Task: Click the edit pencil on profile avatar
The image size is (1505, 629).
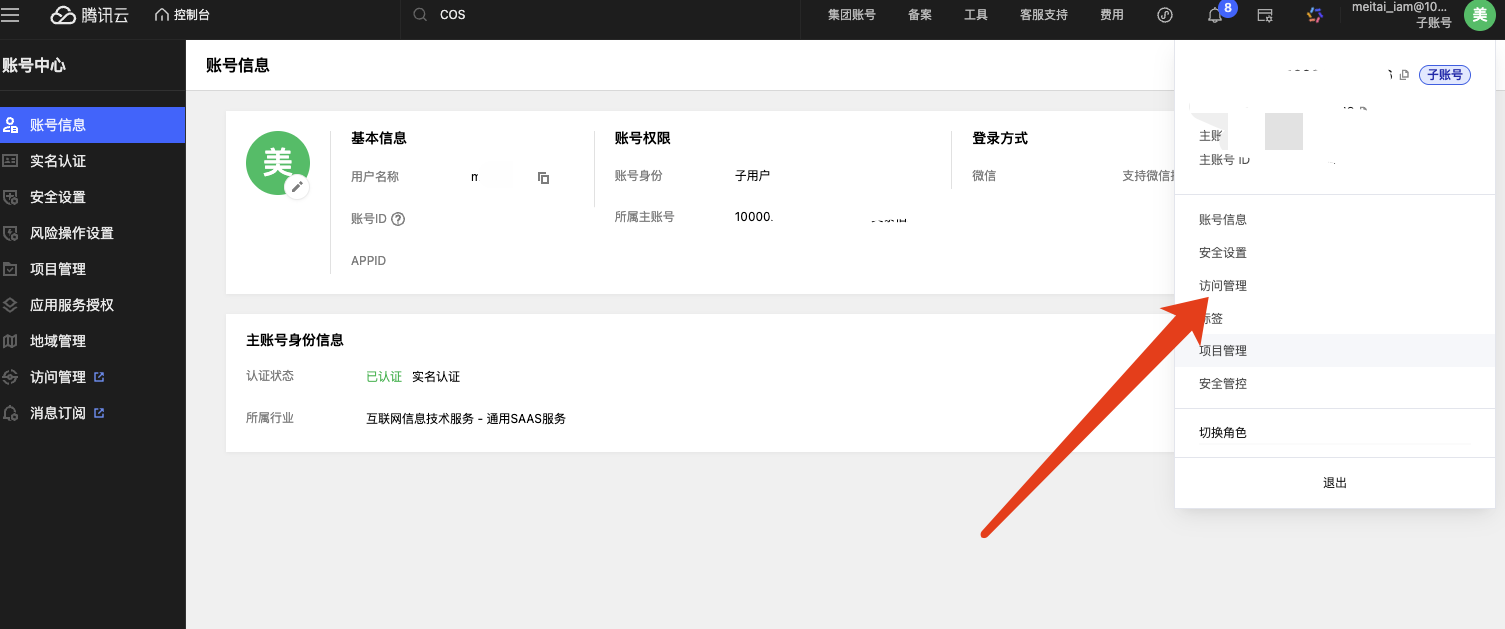Action: [297, 187]
